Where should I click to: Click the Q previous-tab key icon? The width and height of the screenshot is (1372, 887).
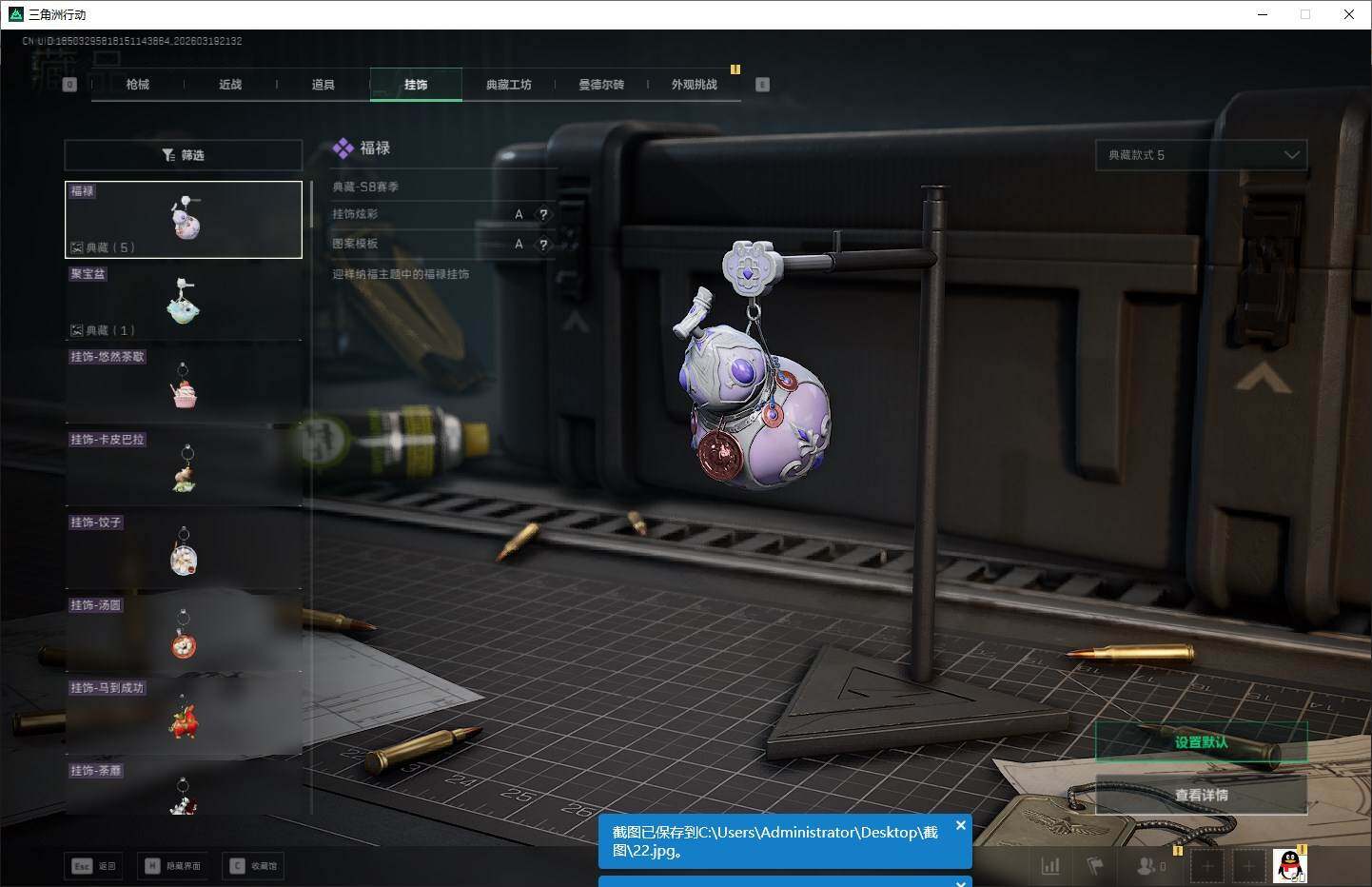coord(69,85)
